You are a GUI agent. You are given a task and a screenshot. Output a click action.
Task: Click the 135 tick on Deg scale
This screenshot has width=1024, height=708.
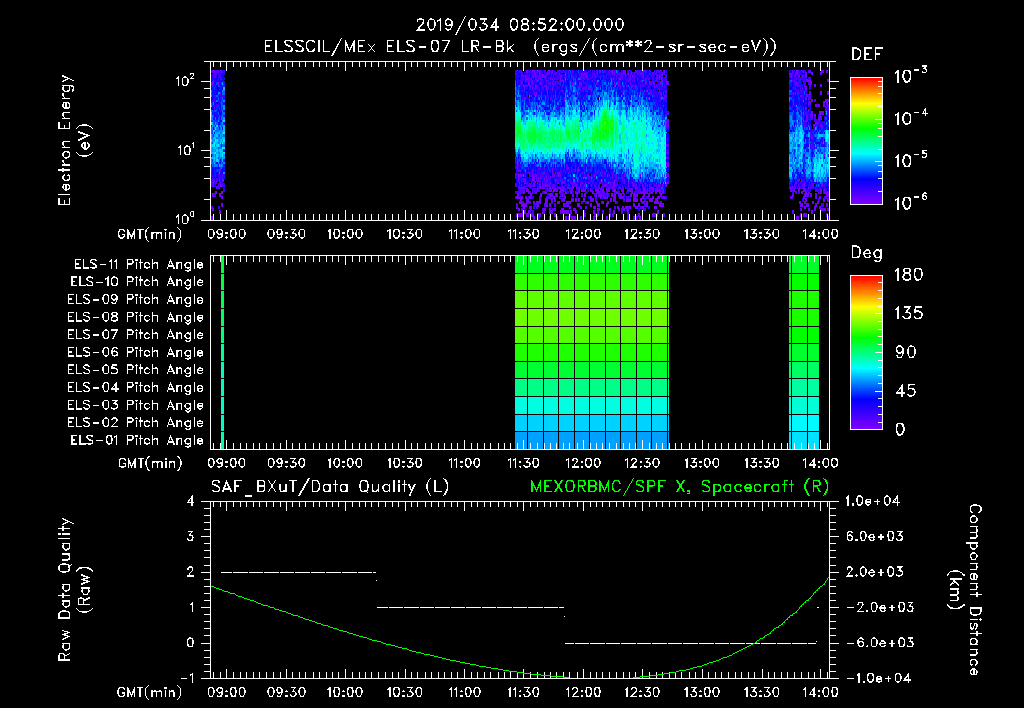908,314
